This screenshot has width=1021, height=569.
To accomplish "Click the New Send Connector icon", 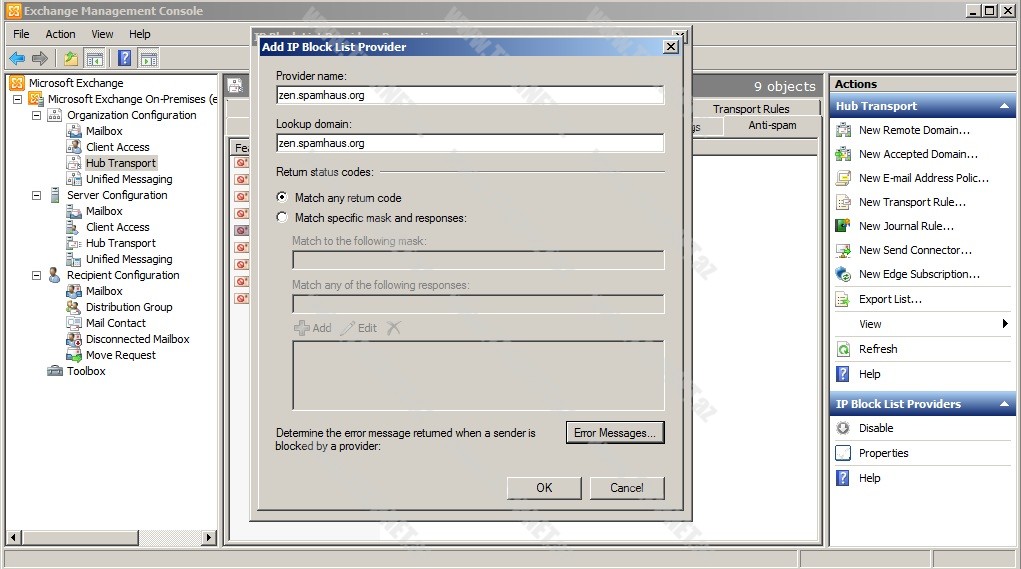I will 843,250.
